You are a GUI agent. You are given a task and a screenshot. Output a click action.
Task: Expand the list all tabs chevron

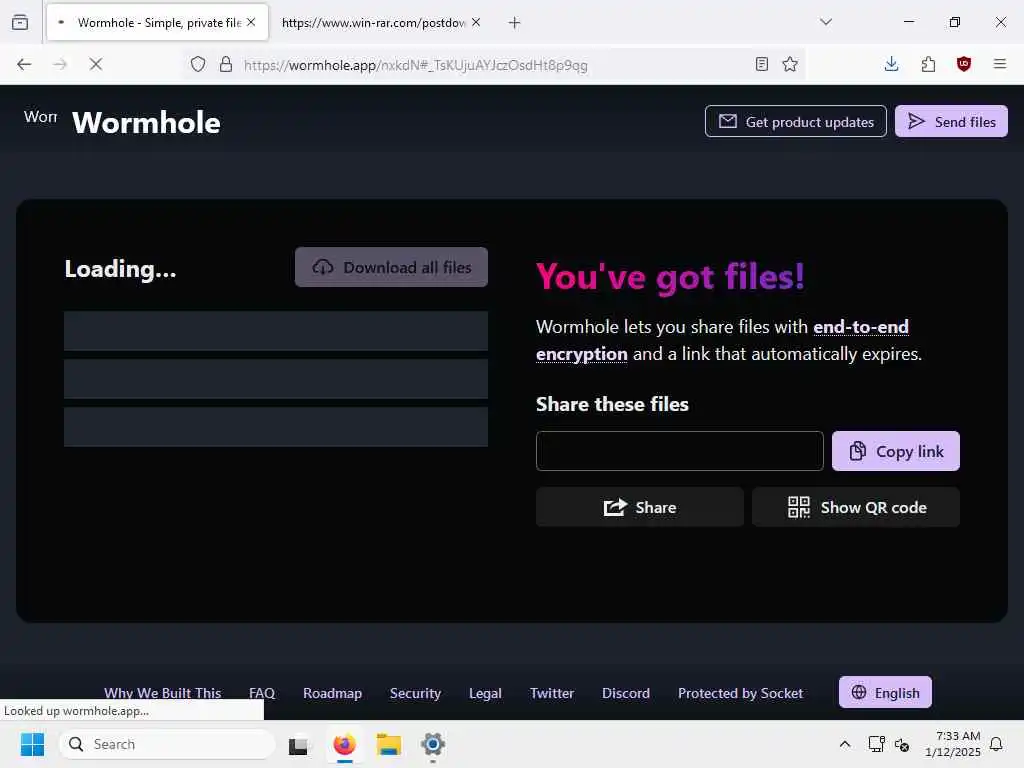[x=826, y=22]
